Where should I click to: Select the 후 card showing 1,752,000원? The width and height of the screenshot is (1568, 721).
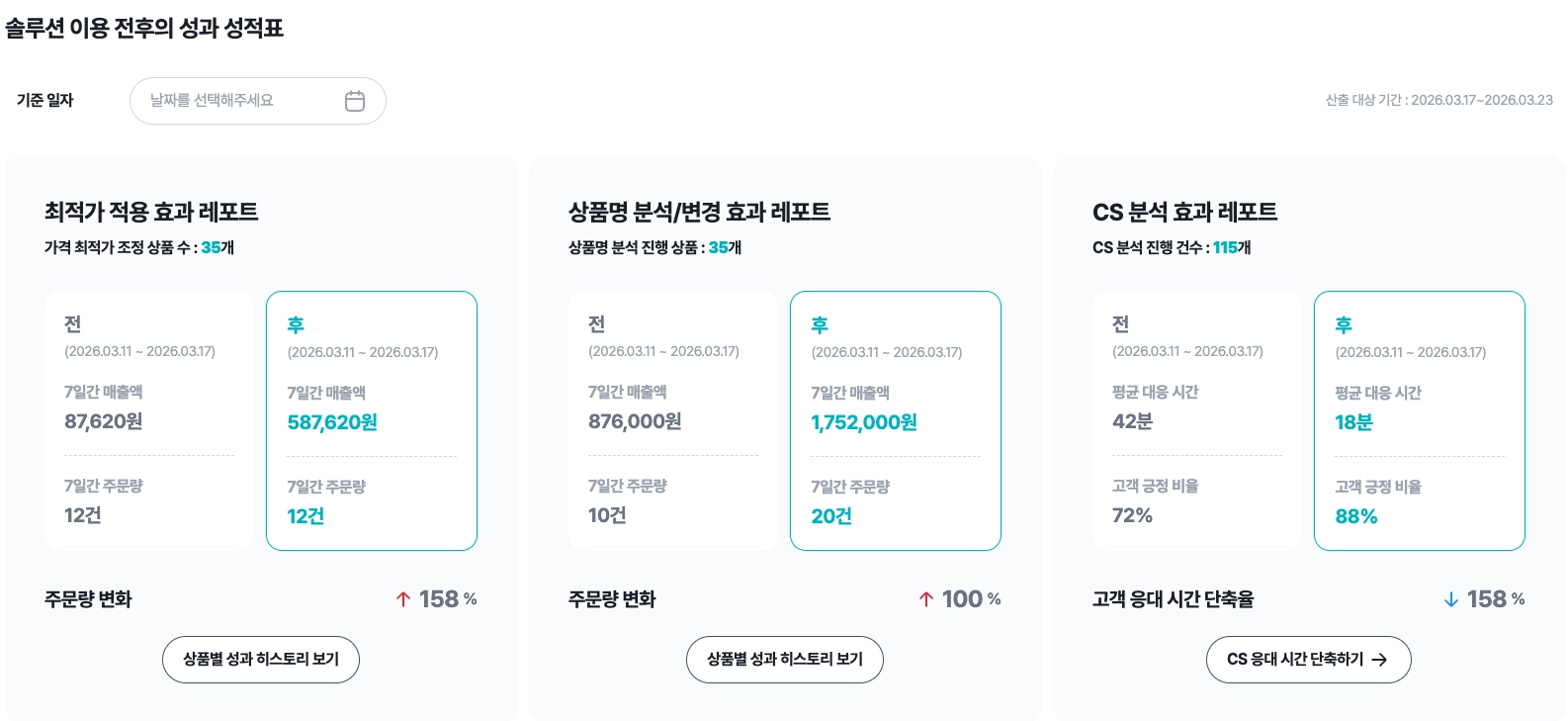[896, 420]
